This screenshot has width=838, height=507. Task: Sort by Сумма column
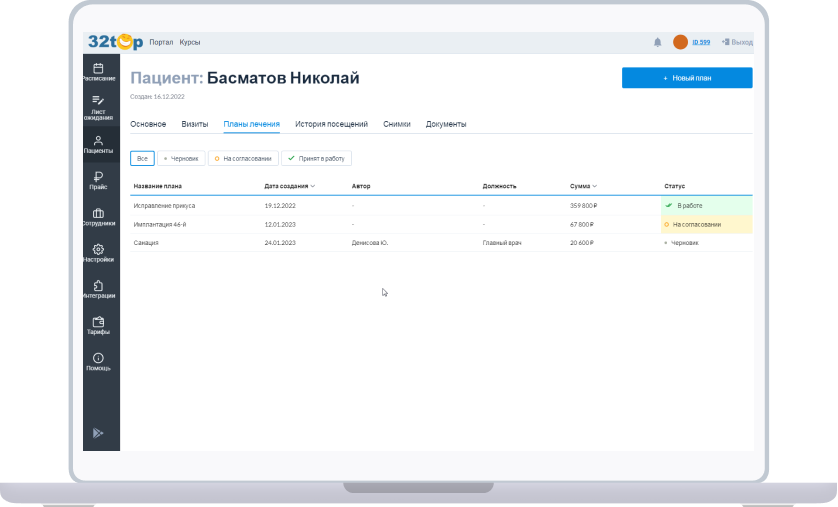click(x=583, y=186)
